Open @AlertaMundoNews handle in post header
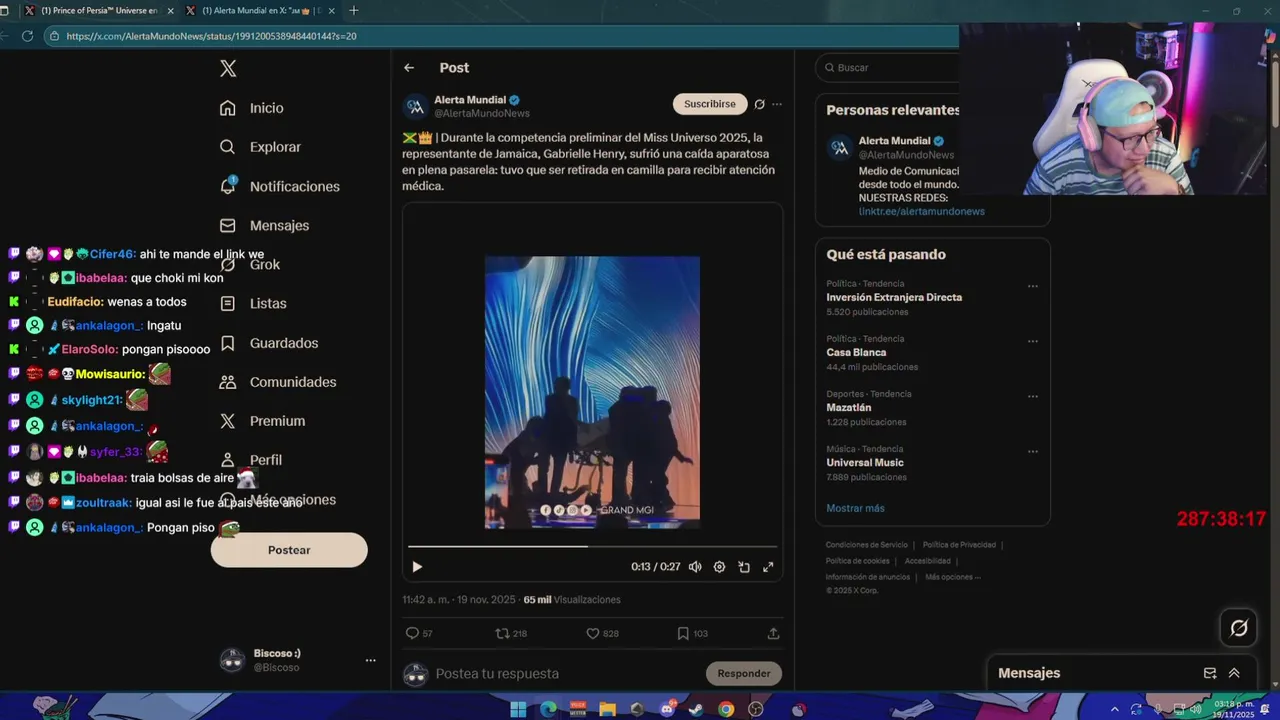Viewport: 1280px width, 720px height. 482,114
